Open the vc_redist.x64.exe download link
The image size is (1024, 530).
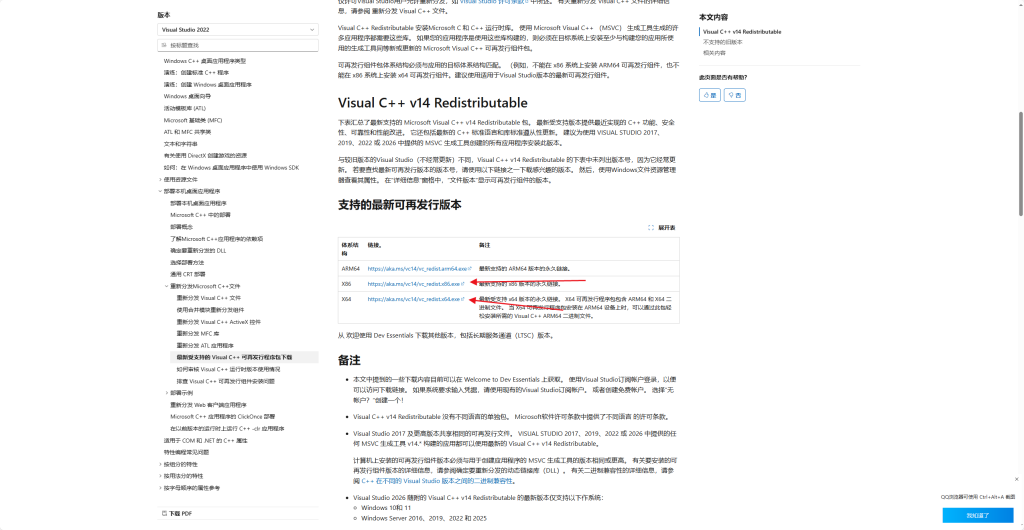coord(414,299)
